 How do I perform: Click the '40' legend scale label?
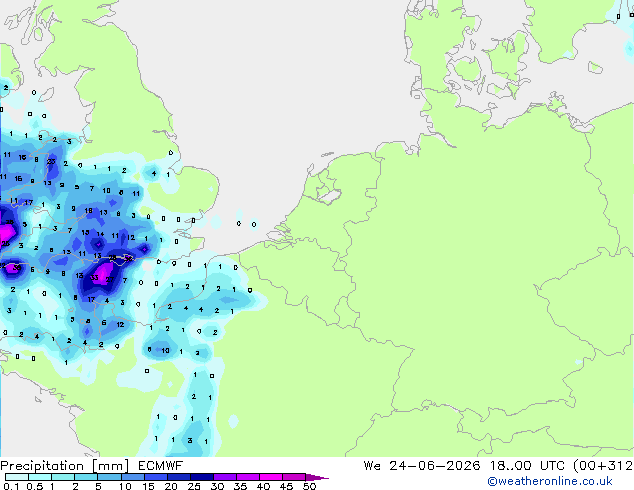(263, 486)
